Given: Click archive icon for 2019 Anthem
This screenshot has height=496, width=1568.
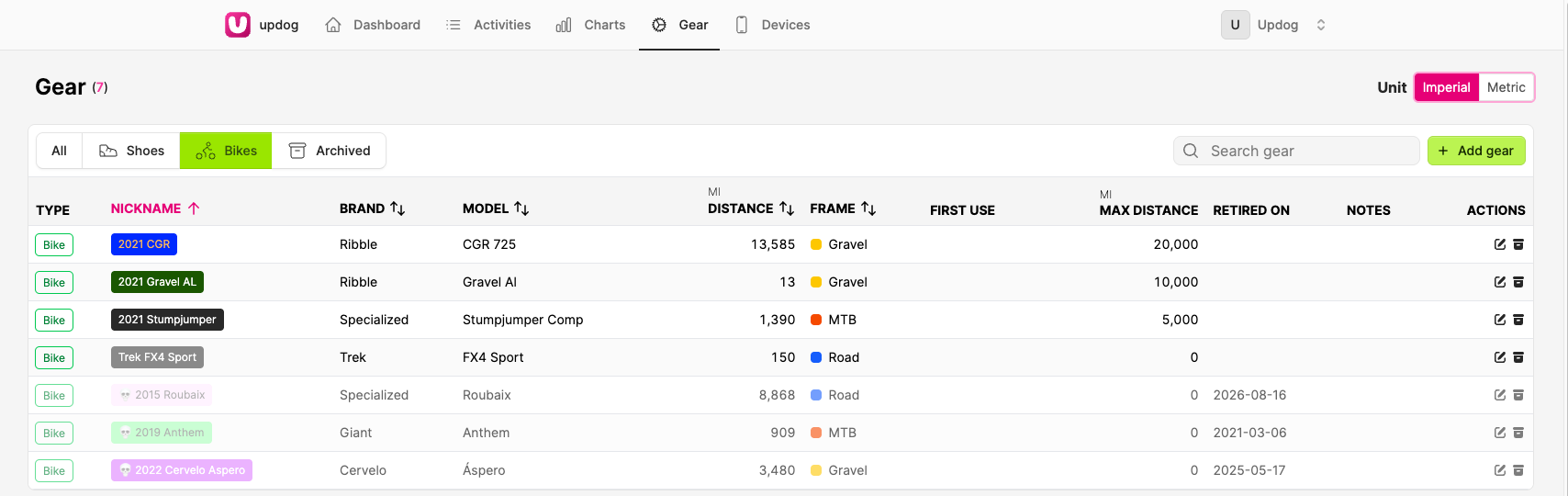Looking at the screenshot, I should click(x=1518, y=433).
